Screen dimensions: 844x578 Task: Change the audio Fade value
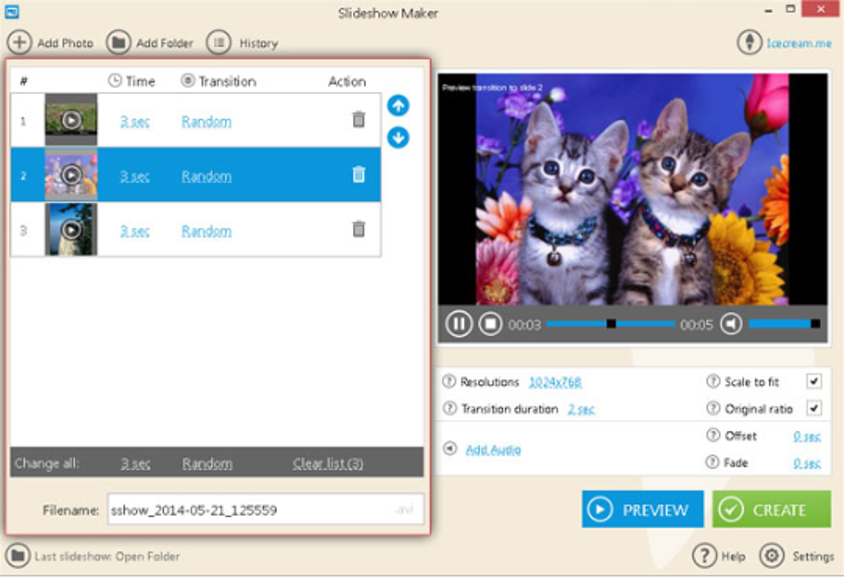point(807,463)
